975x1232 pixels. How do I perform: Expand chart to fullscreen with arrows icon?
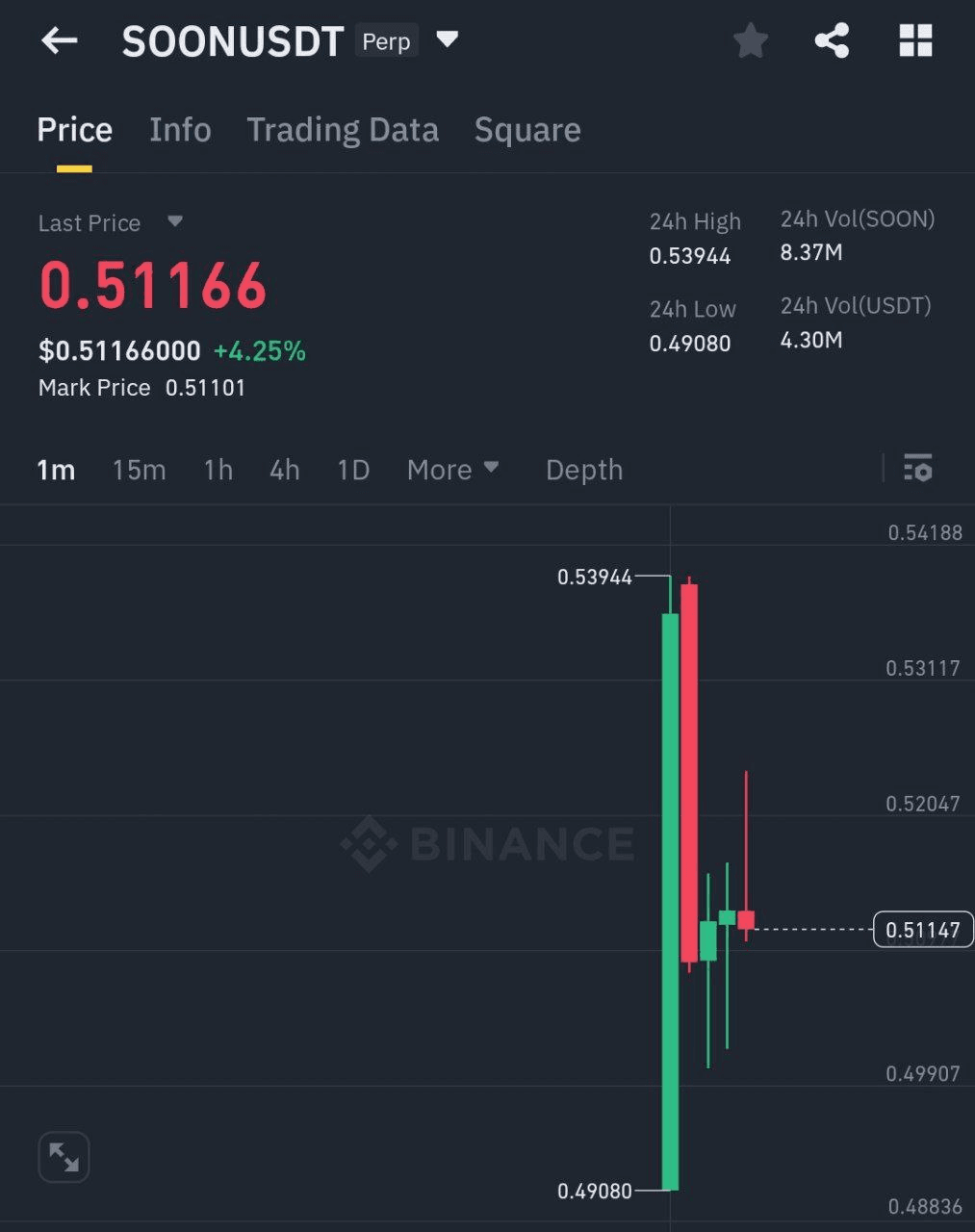tap(64, 1157)
